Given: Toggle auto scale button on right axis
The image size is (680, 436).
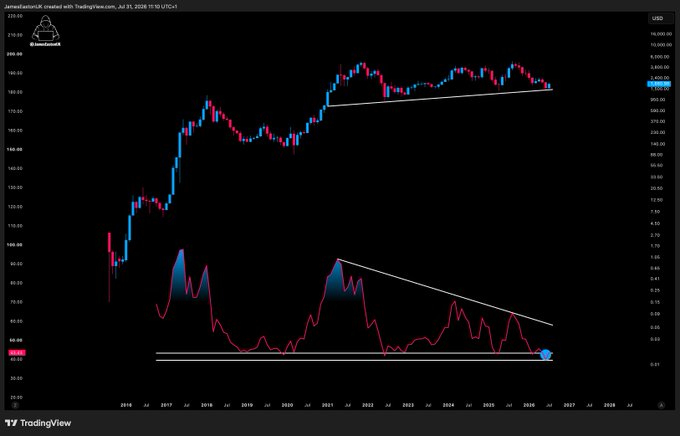Looking at the screenshot, I should 661,405.
